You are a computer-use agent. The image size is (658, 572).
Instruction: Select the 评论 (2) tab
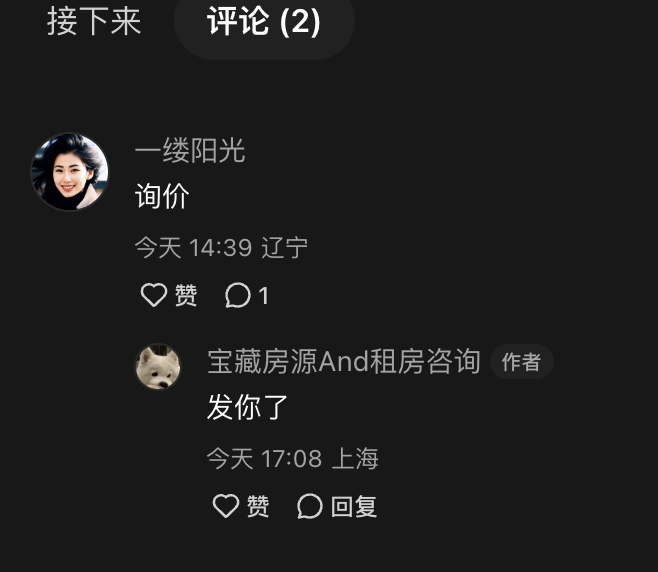(264, 22)
